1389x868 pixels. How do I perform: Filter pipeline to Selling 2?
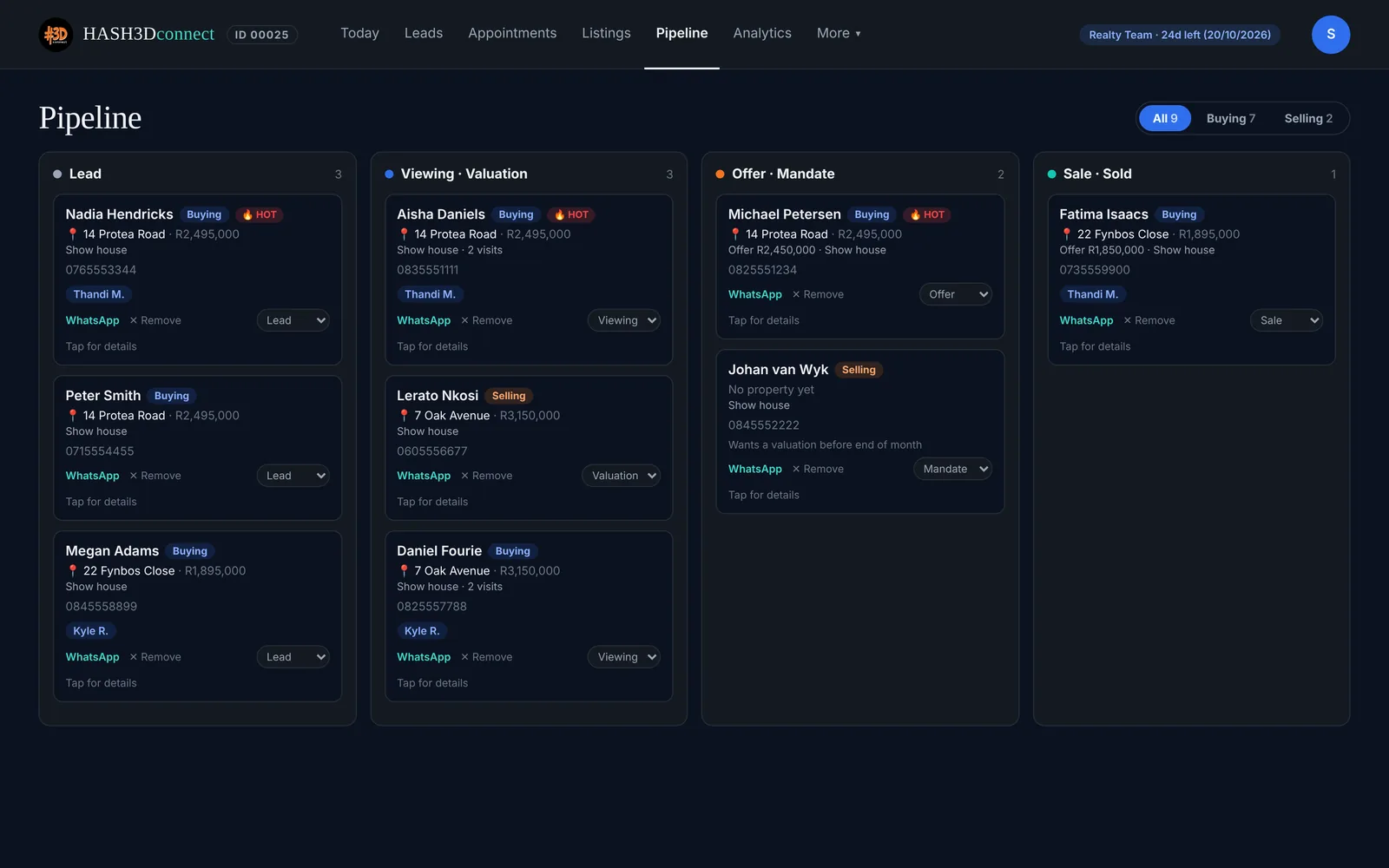(1308, 118)
